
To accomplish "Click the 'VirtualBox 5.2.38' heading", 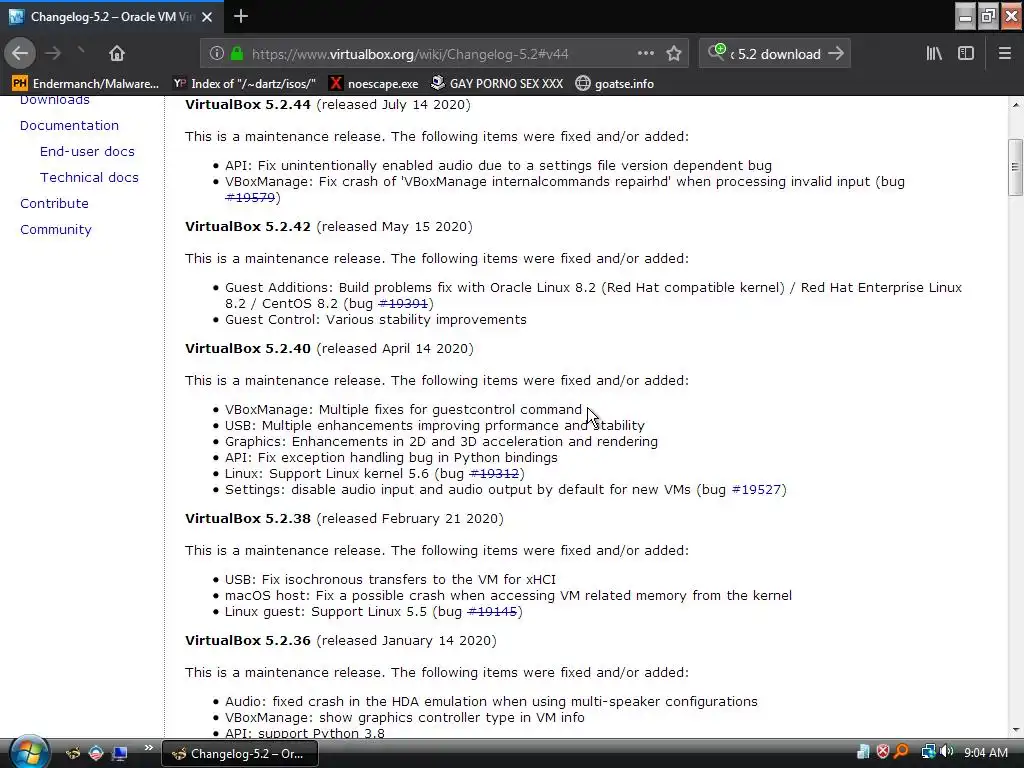I will [248, 519].
